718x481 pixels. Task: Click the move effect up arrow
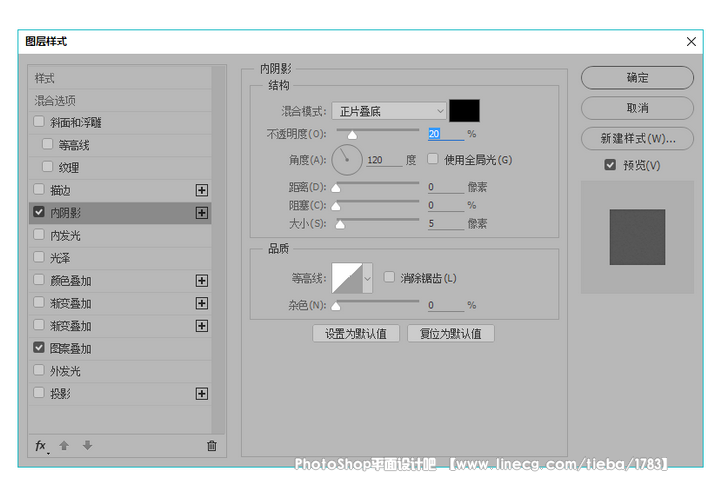coord(64,445)
